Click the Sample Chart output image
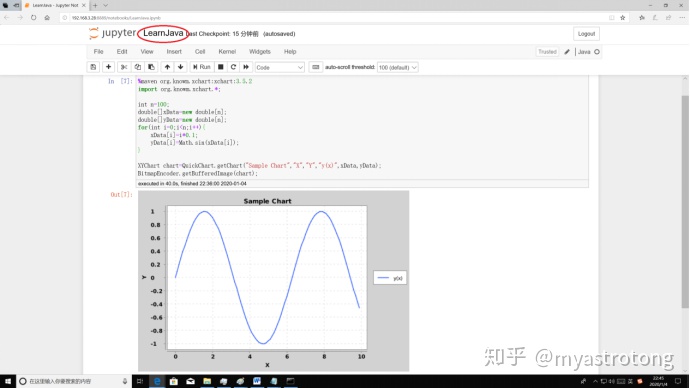 pyautogui.click(x=273, y=281)
